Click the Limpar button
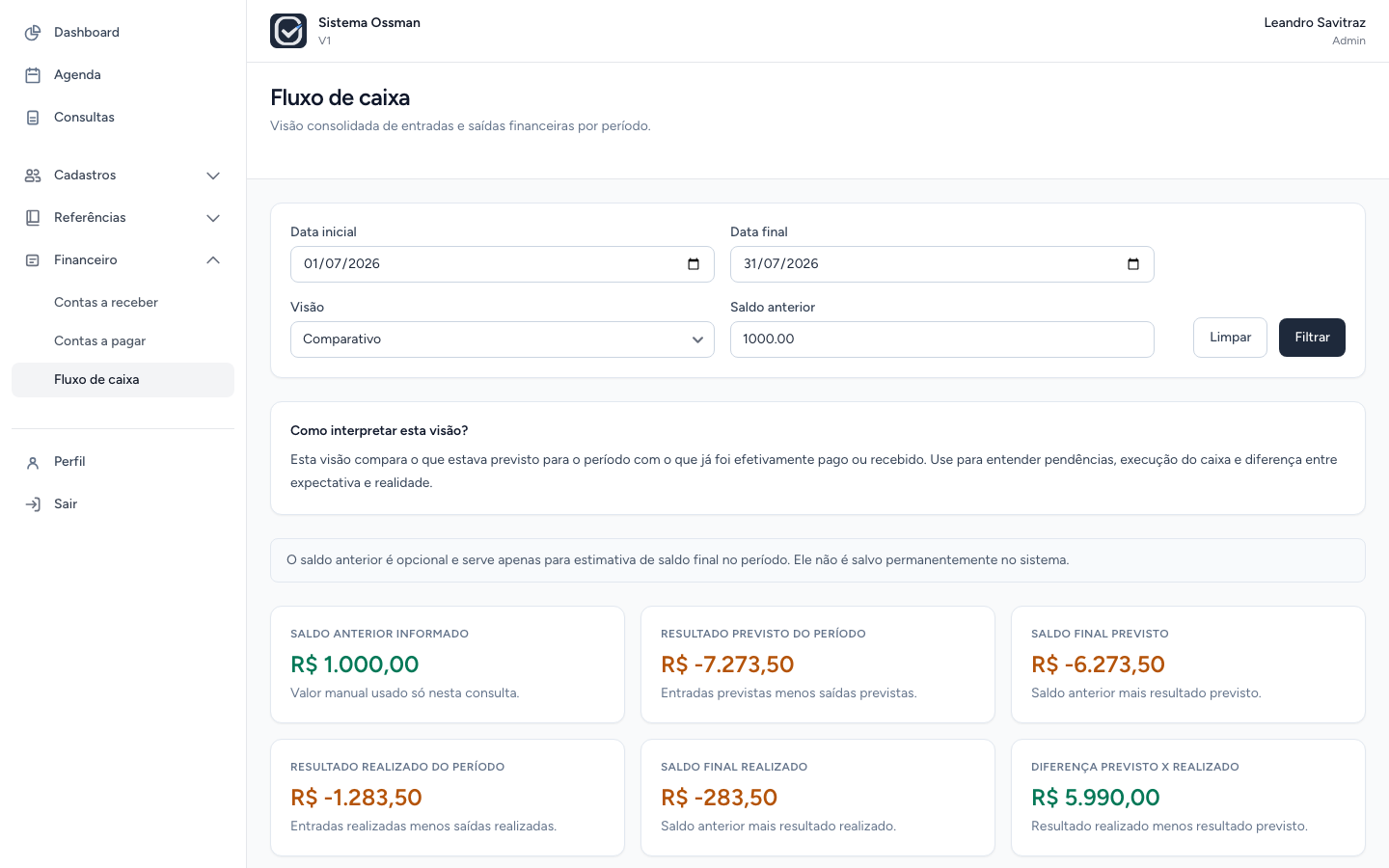 pos(1230,338)
